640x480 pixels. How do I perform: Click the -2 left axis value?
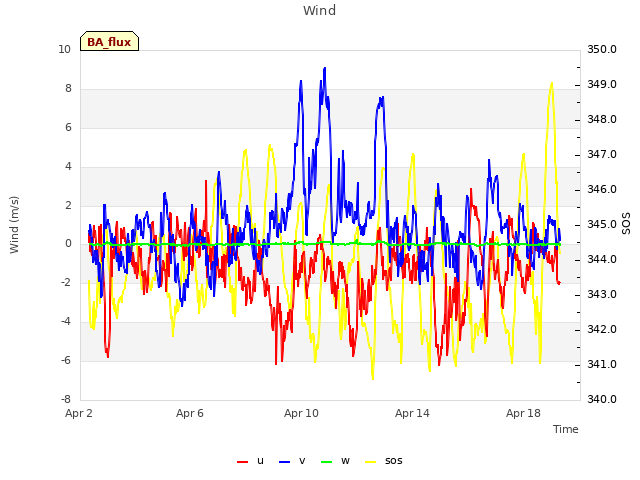click(x=66, y=282)
